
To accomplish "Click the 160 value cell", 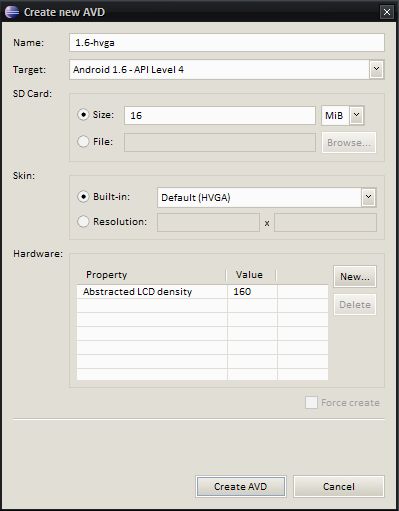I will [252, 292].
